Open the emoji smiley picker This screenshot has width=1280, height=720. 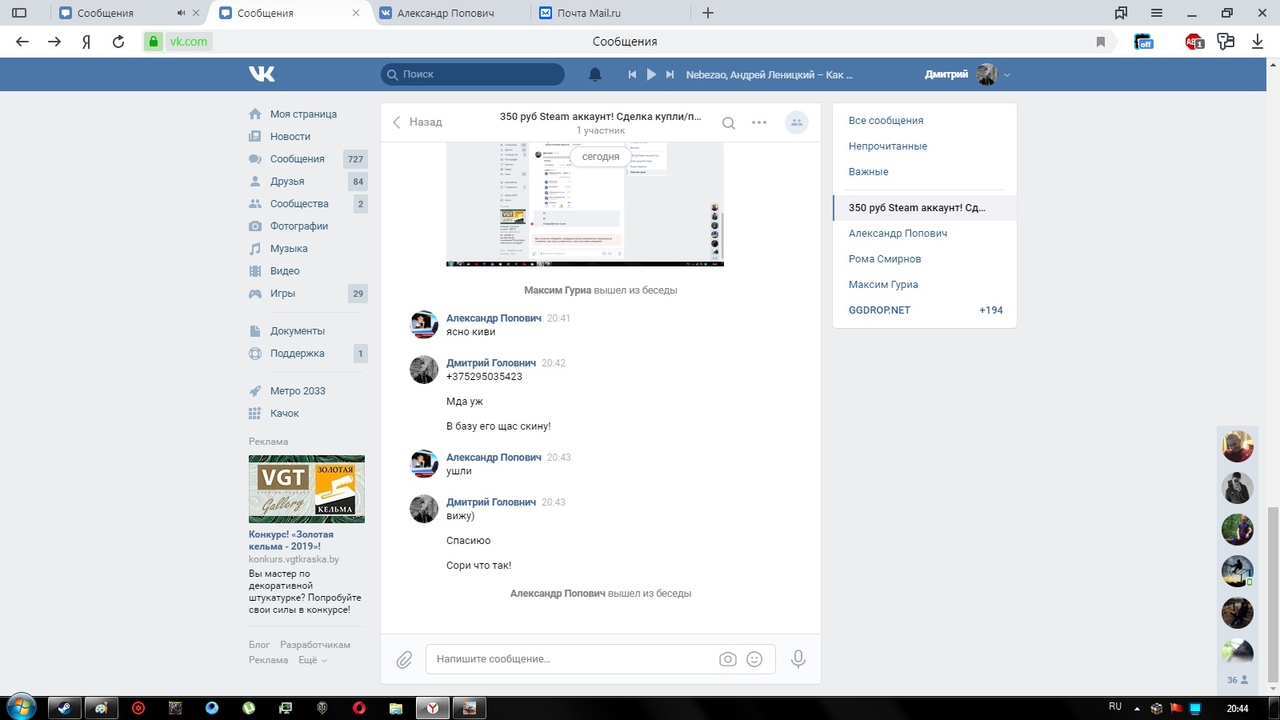pos(755,660)
